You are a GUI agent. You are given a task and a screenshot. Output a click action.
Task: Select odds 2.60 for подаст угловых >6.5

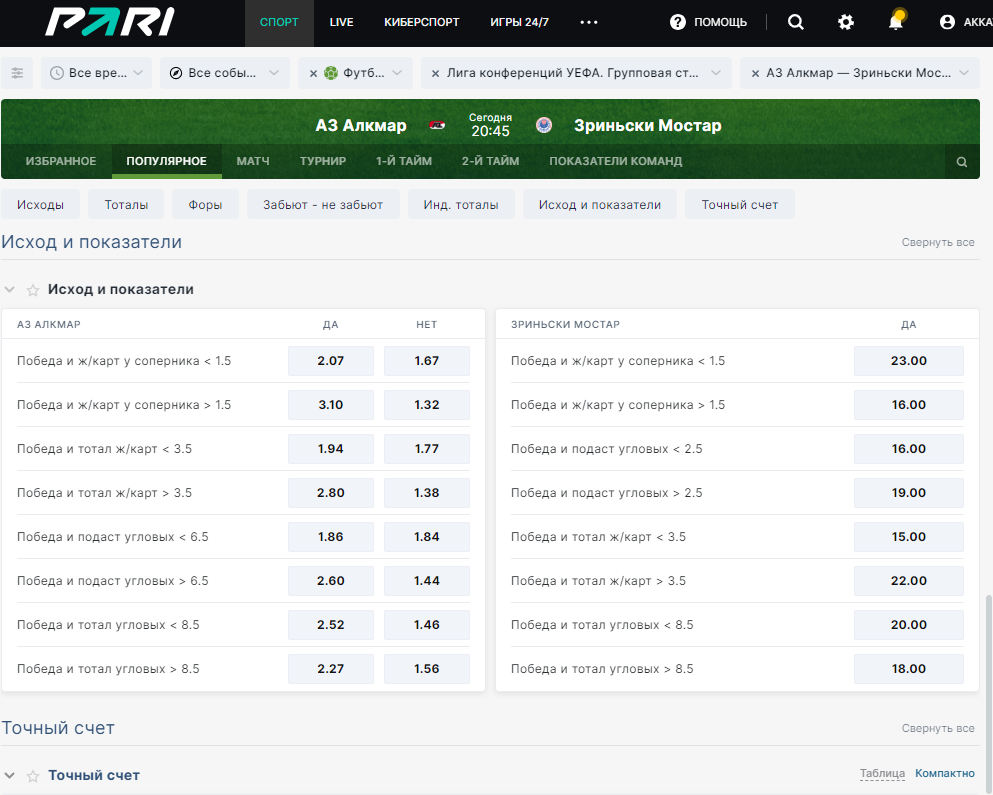pyautogui.click(x=331, y=581)
